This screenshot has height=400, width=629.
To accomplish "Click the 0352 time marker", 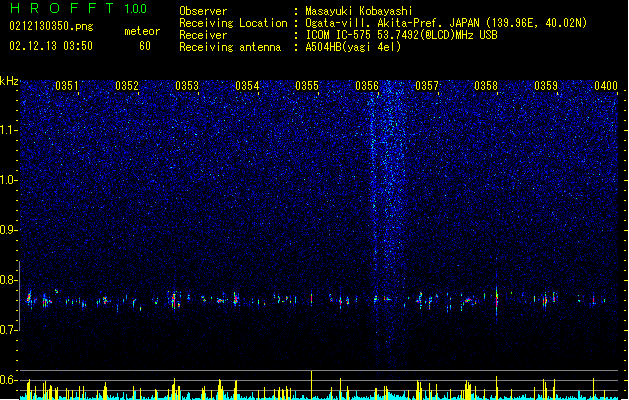I will [127, 86].
